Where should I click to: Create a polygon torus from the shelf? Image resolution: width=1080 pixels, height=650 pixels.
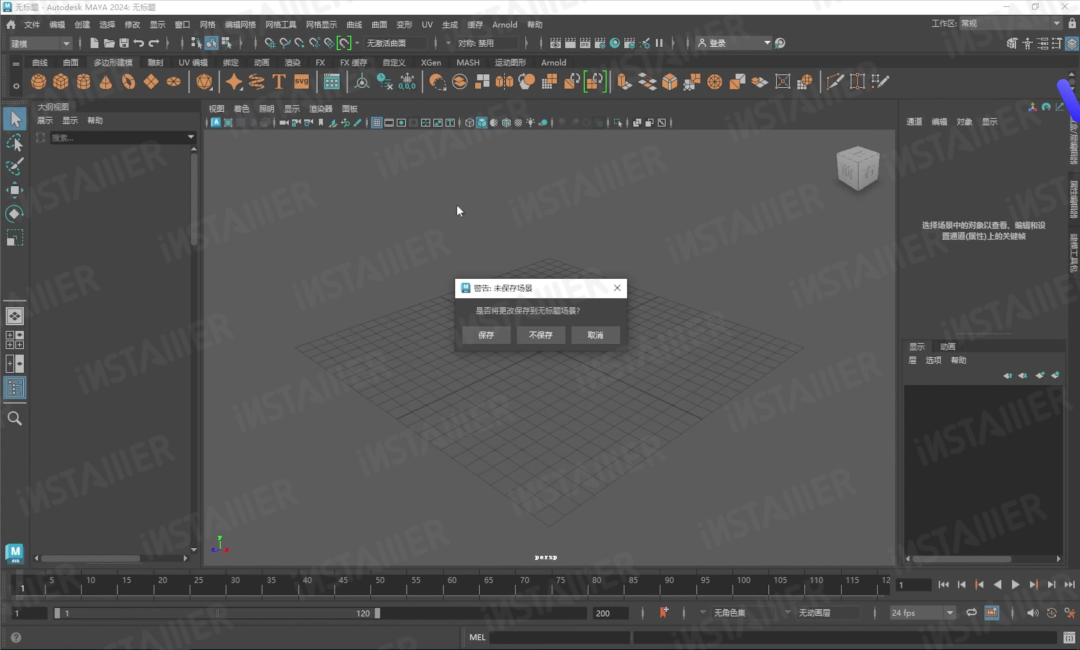point(128,82)
